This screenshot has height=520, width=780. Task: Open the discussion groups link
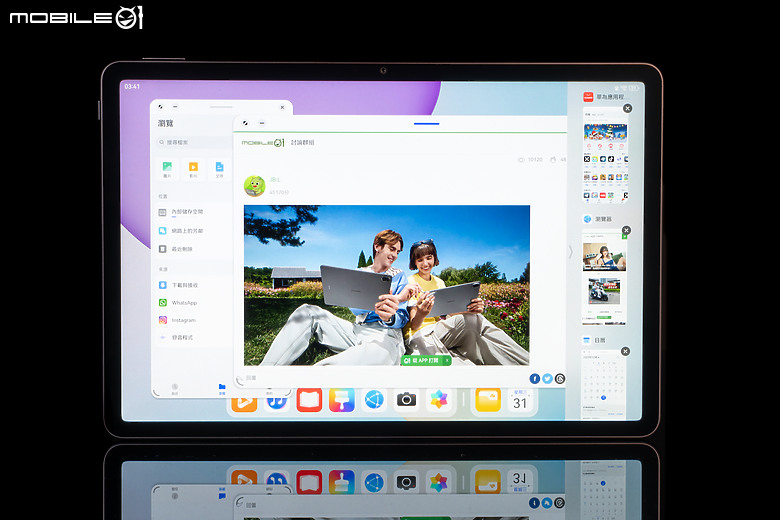[x=302, y=142]
